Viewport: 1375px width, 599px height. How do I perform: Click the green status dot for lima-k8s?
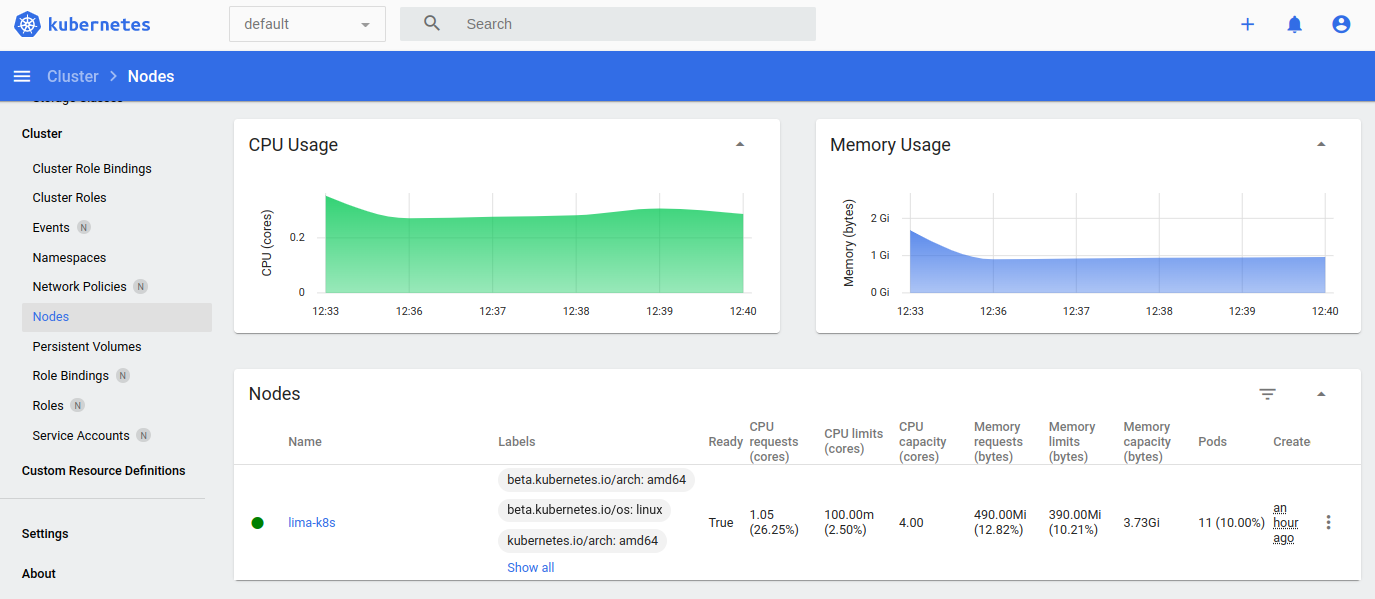(x=257, y=522)
